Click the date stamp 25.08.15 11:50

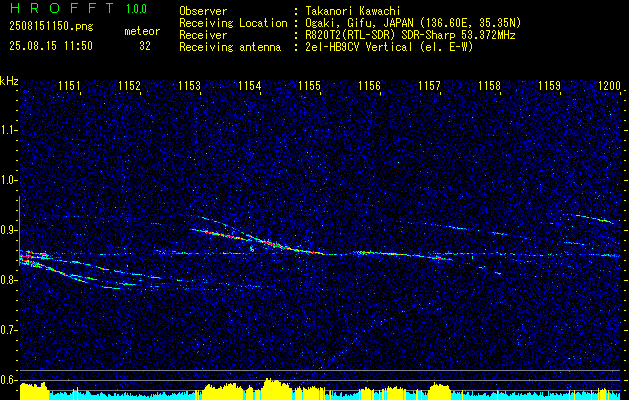[x=51, y=46]
